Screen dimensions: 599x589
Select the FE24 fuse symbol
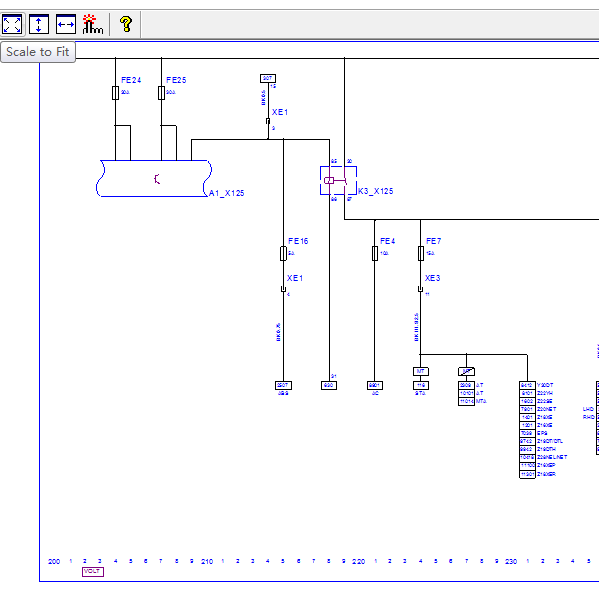(115, 93)
